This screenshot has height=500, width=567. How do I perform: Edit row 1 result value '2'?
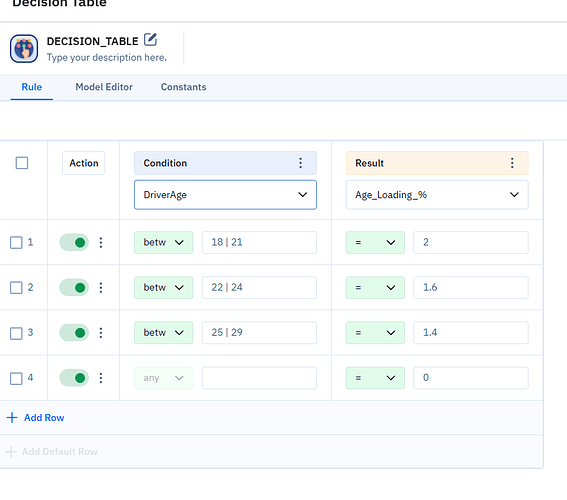(x=471, y=242)
